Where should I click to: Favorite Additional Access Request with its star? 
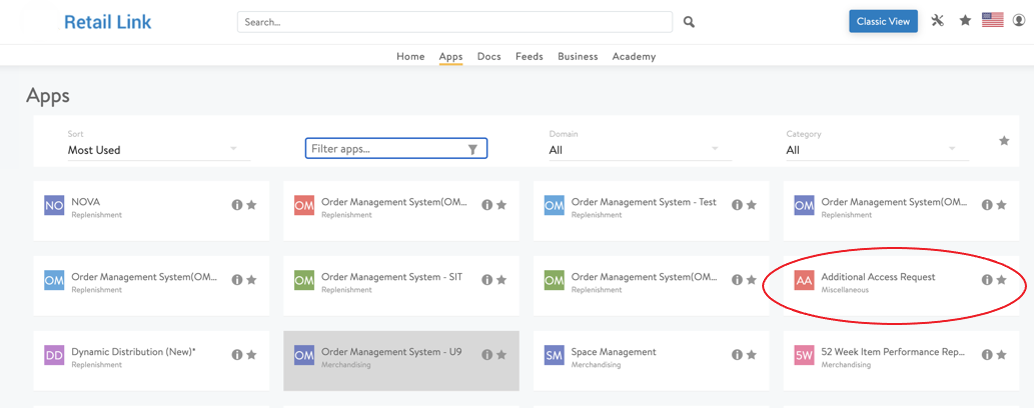[1002, 279]
